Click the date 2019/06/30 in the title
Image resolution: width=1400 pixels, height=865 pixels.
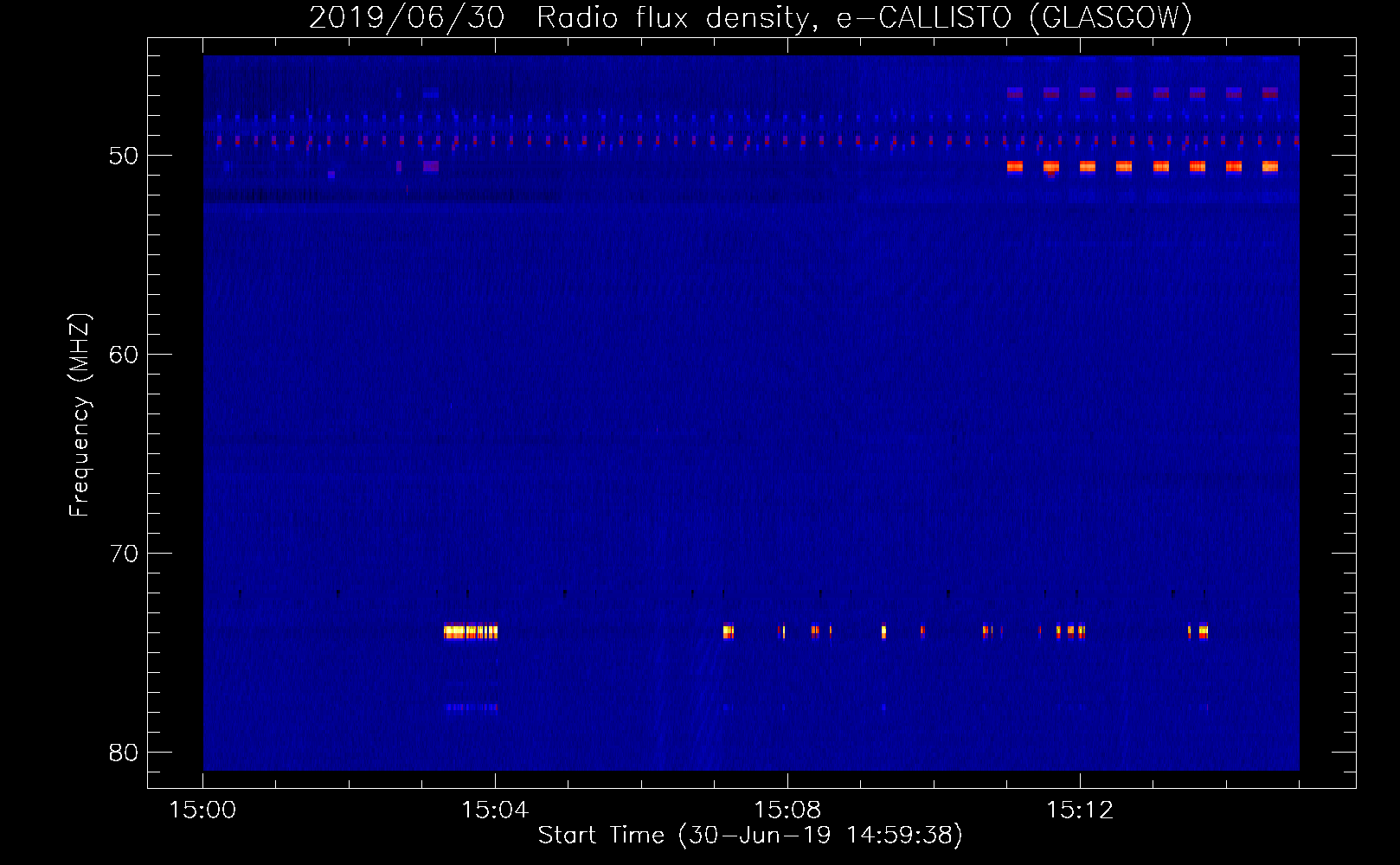(407, 17)
